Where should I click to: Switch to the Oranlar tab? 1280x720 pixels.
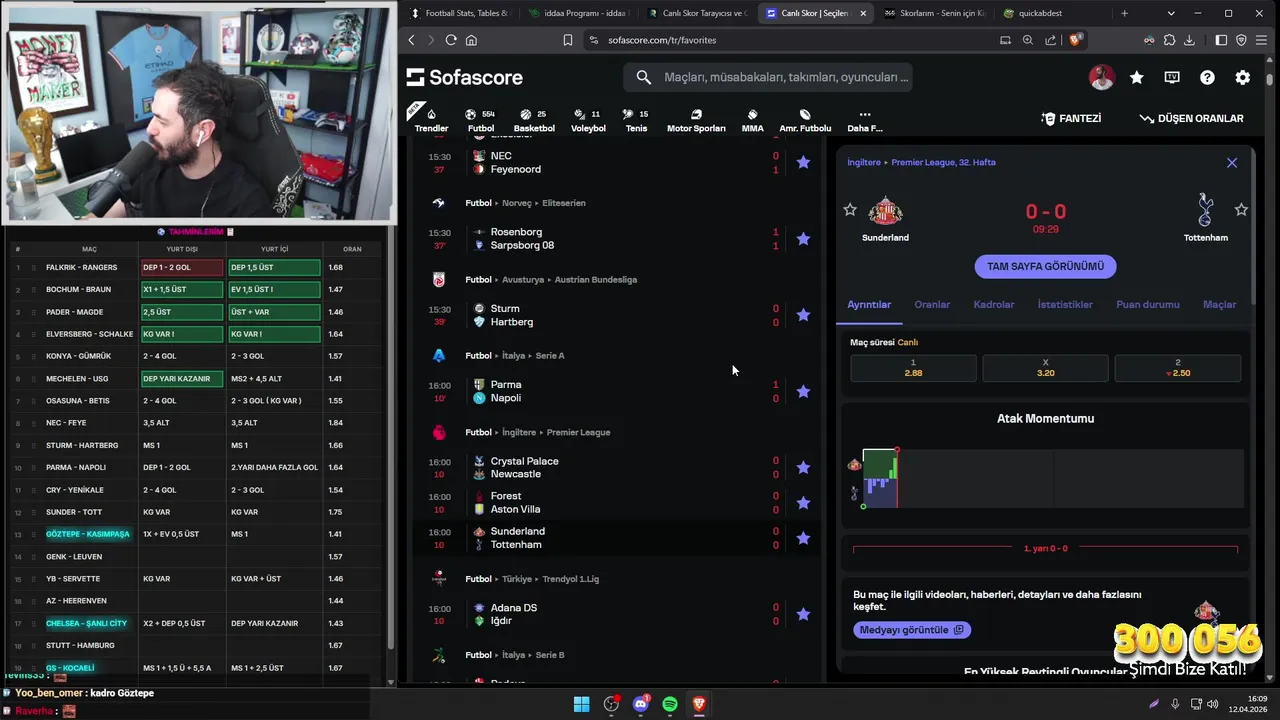[x=932, y=304]
